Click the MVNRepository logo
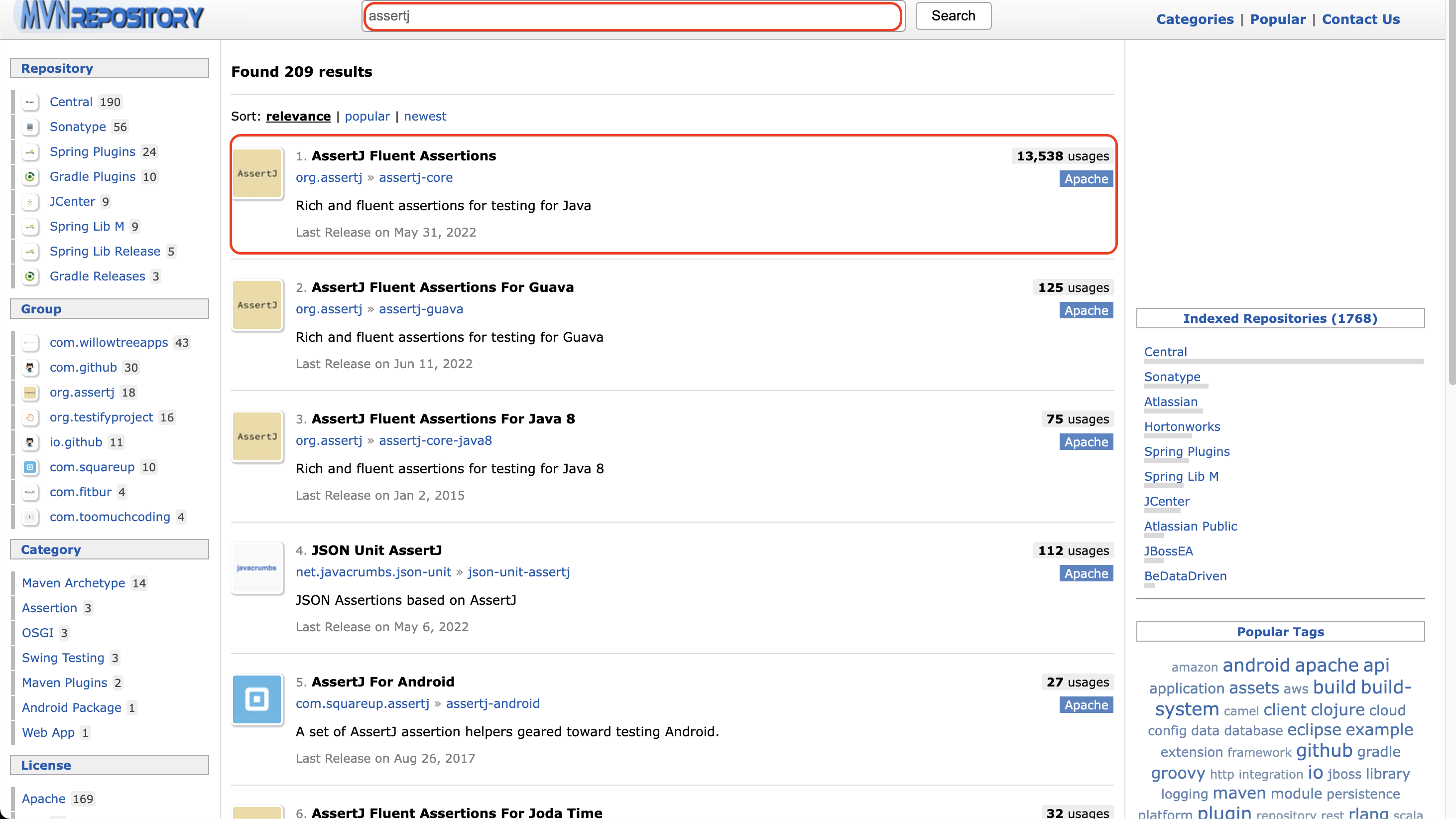 coord(112,17)
